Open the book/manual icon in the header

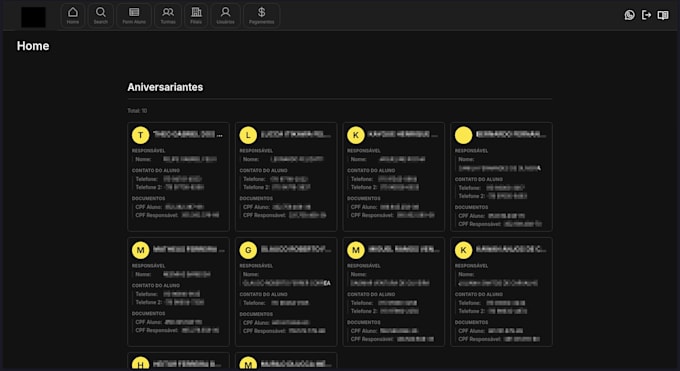[x=663, y=15]
